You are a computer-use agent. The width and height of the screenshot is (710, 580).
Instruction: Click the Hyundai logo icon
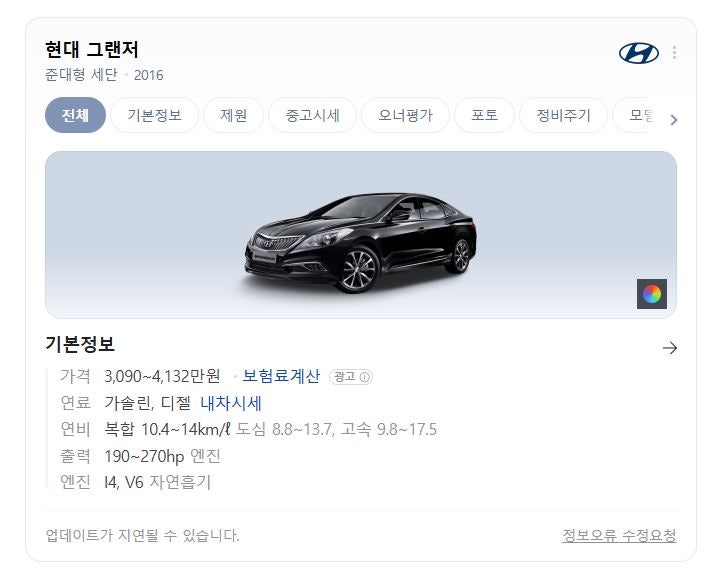coord(638,53)
